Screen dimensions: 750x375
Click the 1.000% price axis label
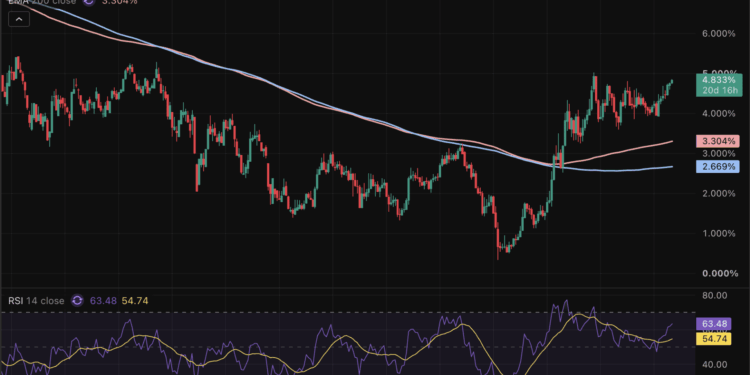point(719,233)
